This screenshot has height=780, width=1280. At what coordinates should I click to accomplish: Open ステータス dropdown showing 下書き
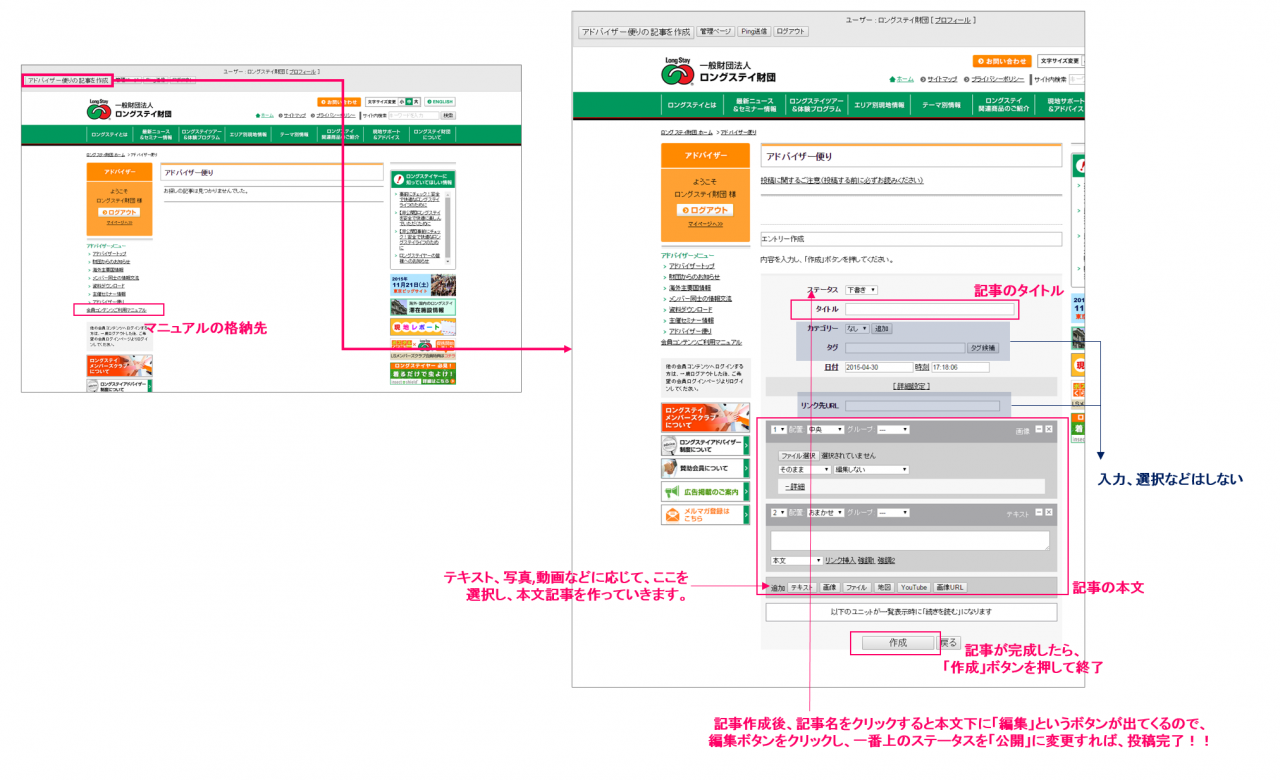coord(861,290)
